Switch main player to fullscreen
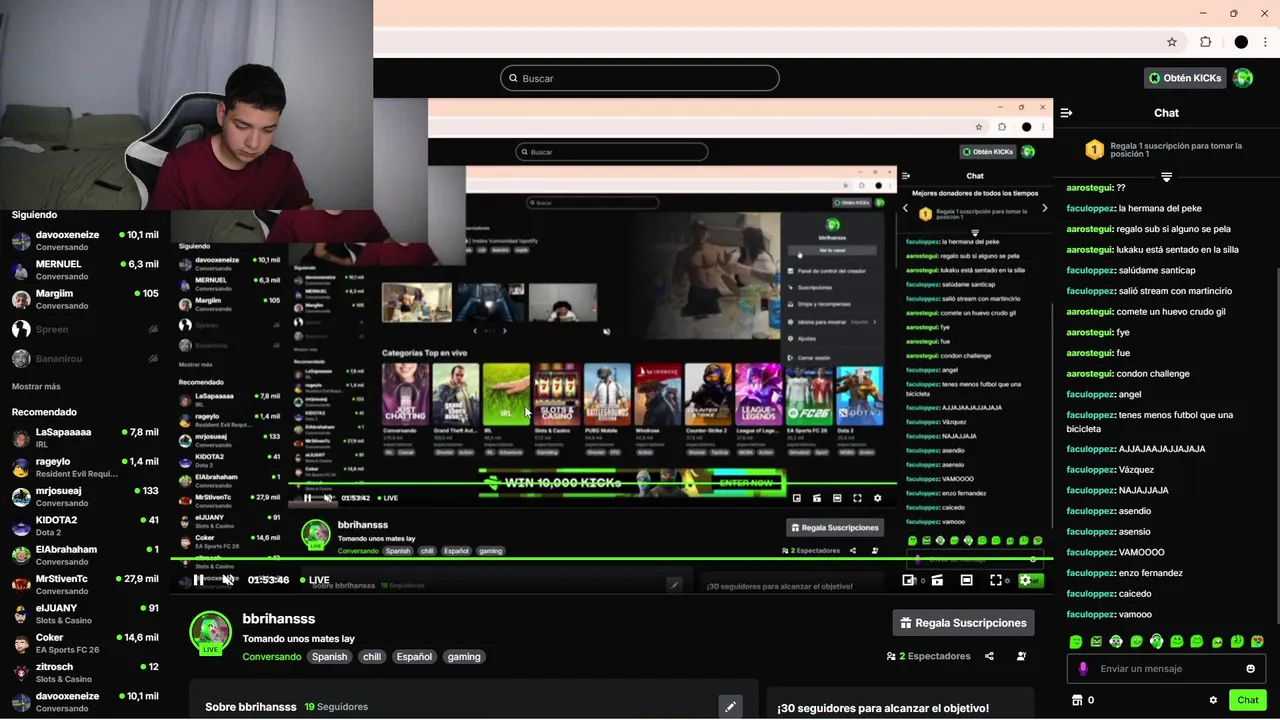Image resolution: width=1280 pixels, height=720 pixels. [996, 580]
